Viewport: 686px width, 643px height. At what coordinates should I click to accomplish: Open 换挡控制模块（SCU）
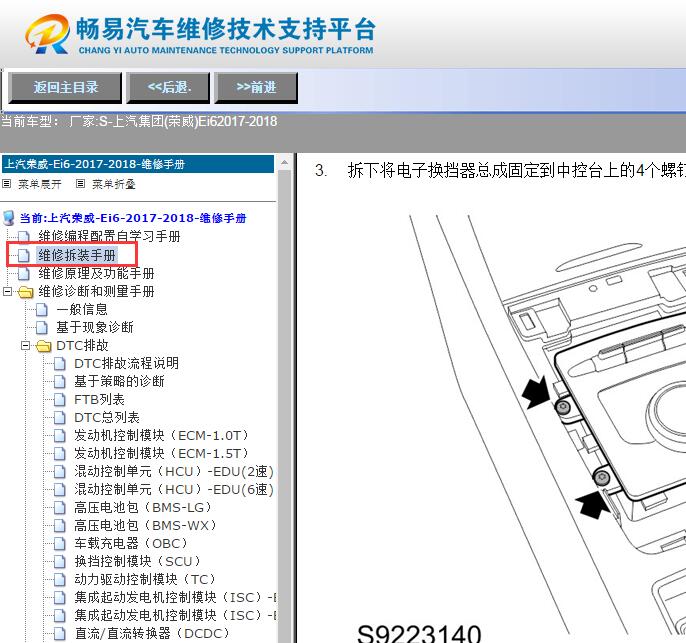click(138, 561)
